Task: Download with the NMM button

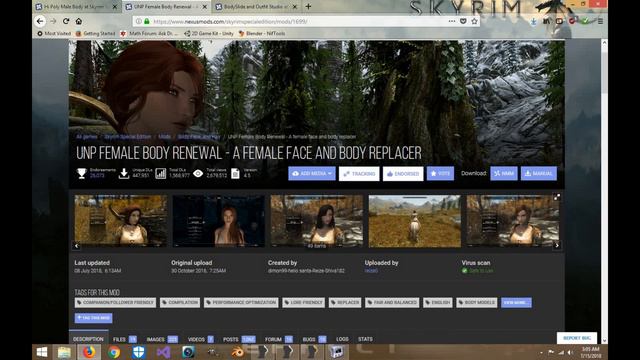Action: tap(504, 173)
